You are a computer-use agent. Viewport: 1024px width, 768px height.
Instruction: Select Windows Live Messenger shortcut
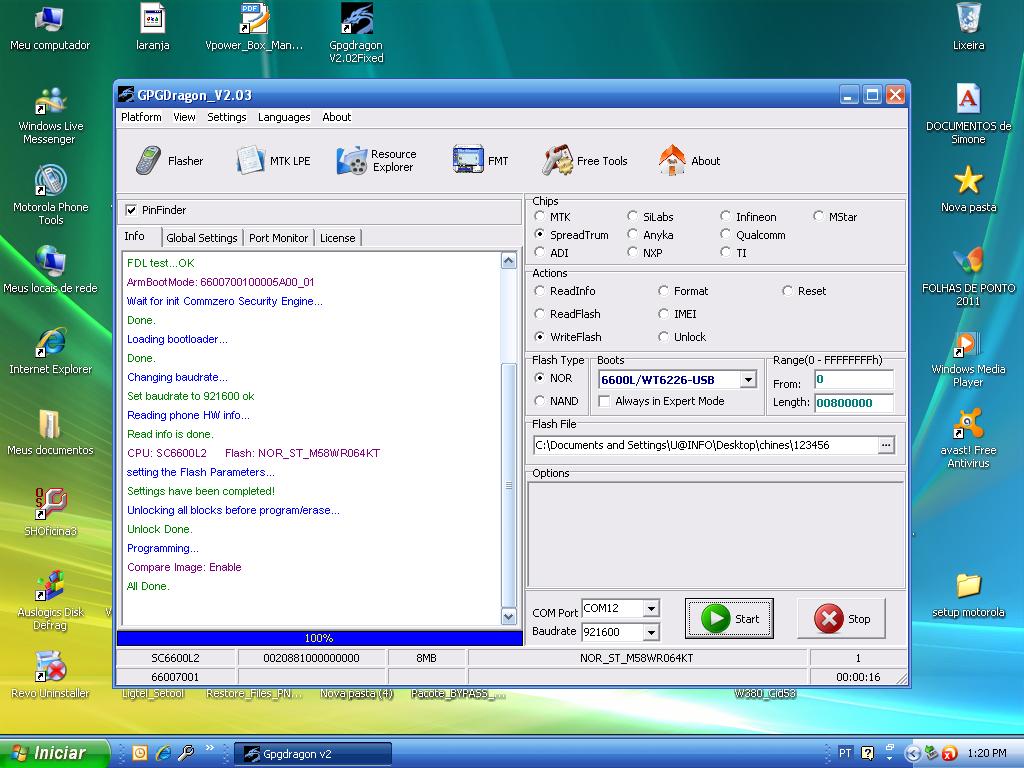(x=50, y=116)
